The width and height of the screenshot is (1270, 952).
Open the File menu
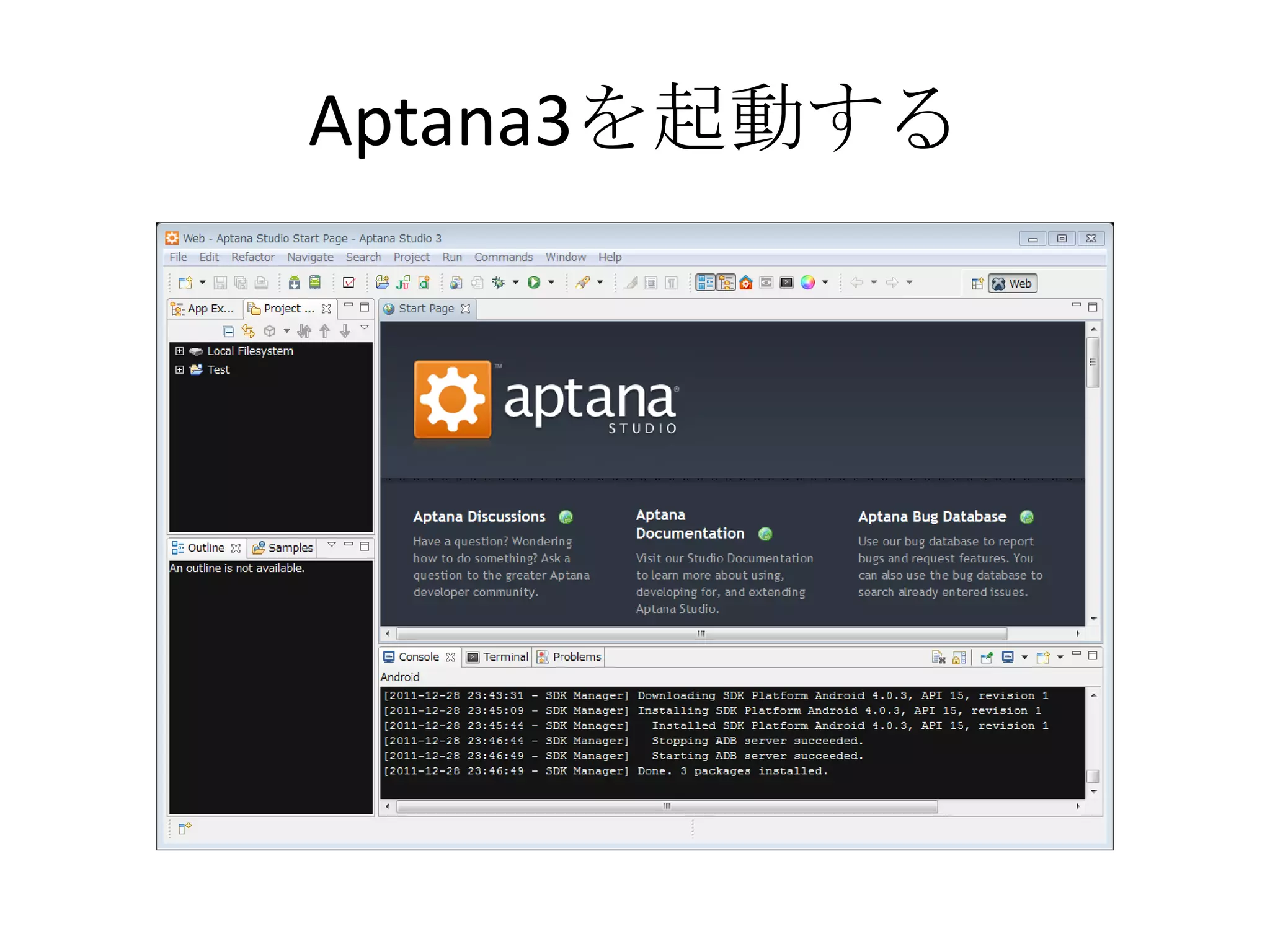point(178,257)
